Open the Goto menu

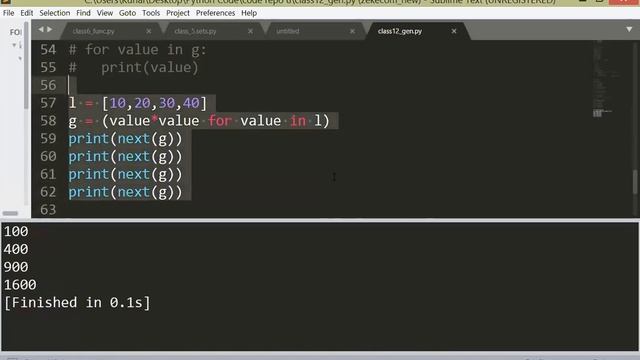tap(127, 13)
